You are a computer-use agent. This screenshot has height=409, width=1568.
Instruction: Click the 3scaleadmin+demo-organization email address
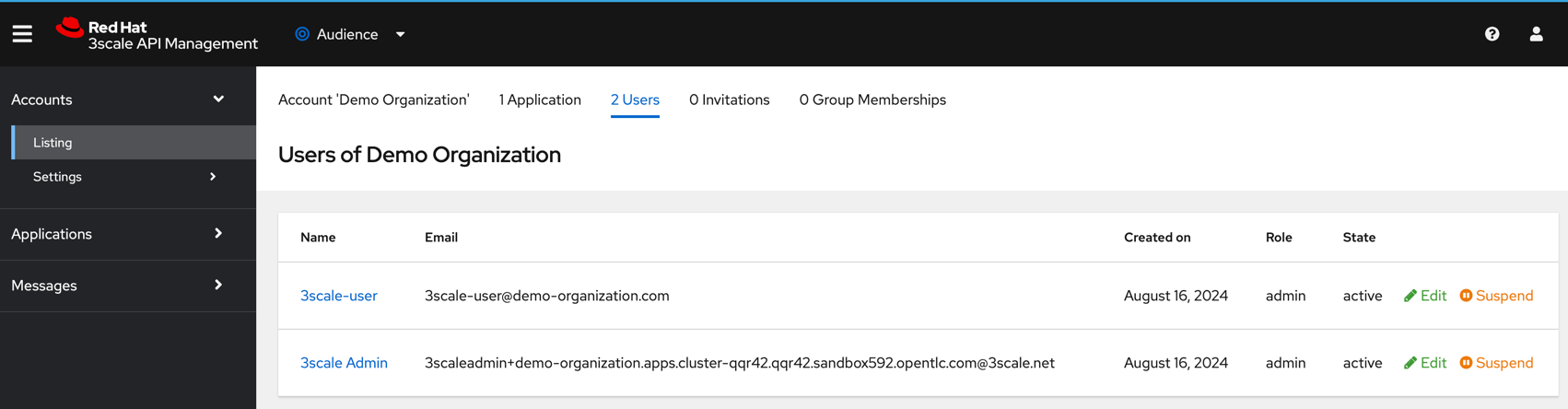point(740,363)
